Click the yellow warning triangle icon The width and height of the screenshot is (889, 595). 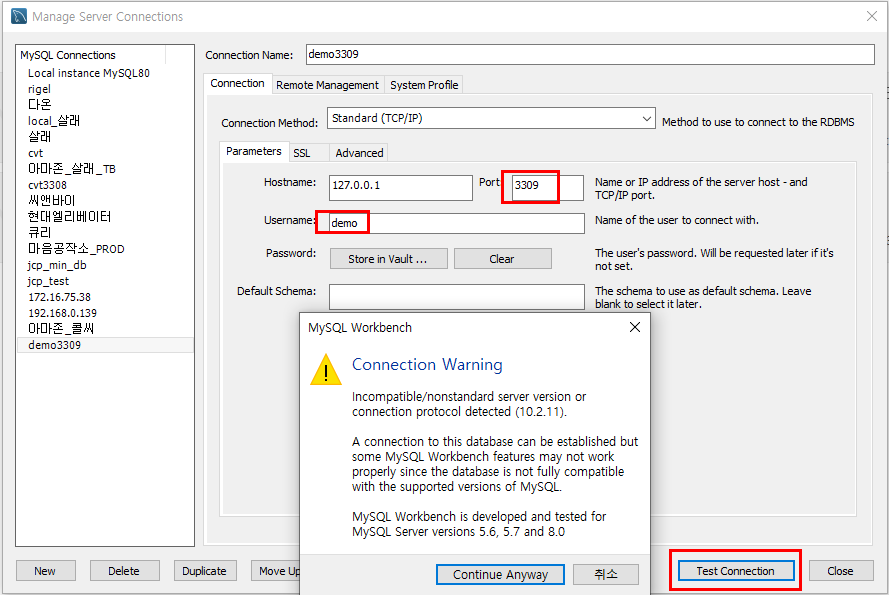pyautogui.click(x=325, y=370)
